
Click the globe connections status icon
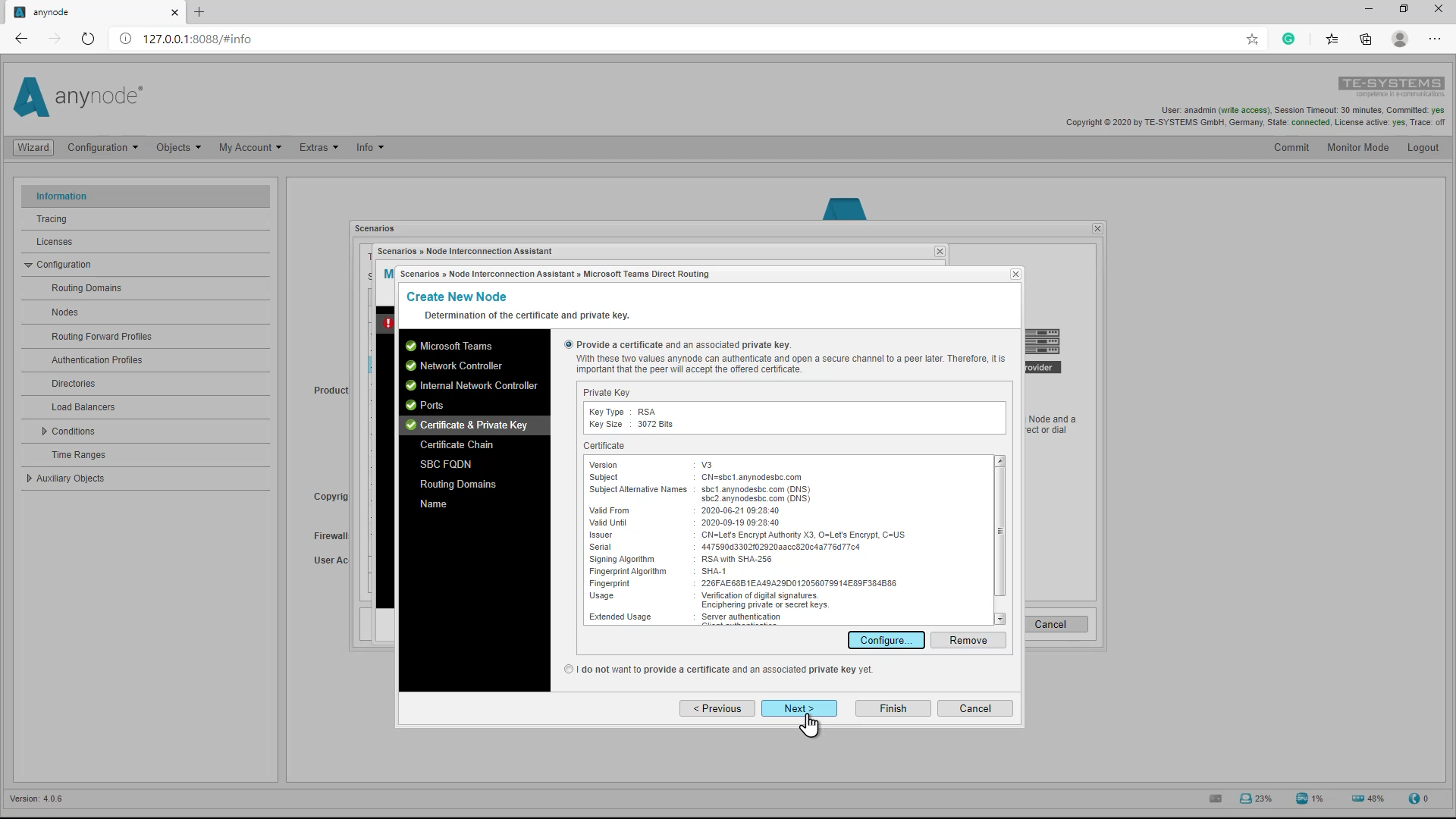click(x=1414, y=799)
